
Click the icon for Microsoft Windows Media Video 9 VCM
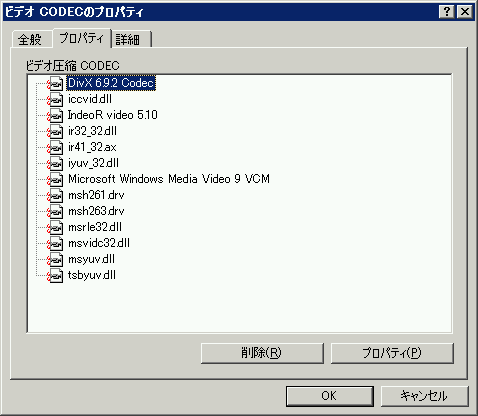point(55,179)
